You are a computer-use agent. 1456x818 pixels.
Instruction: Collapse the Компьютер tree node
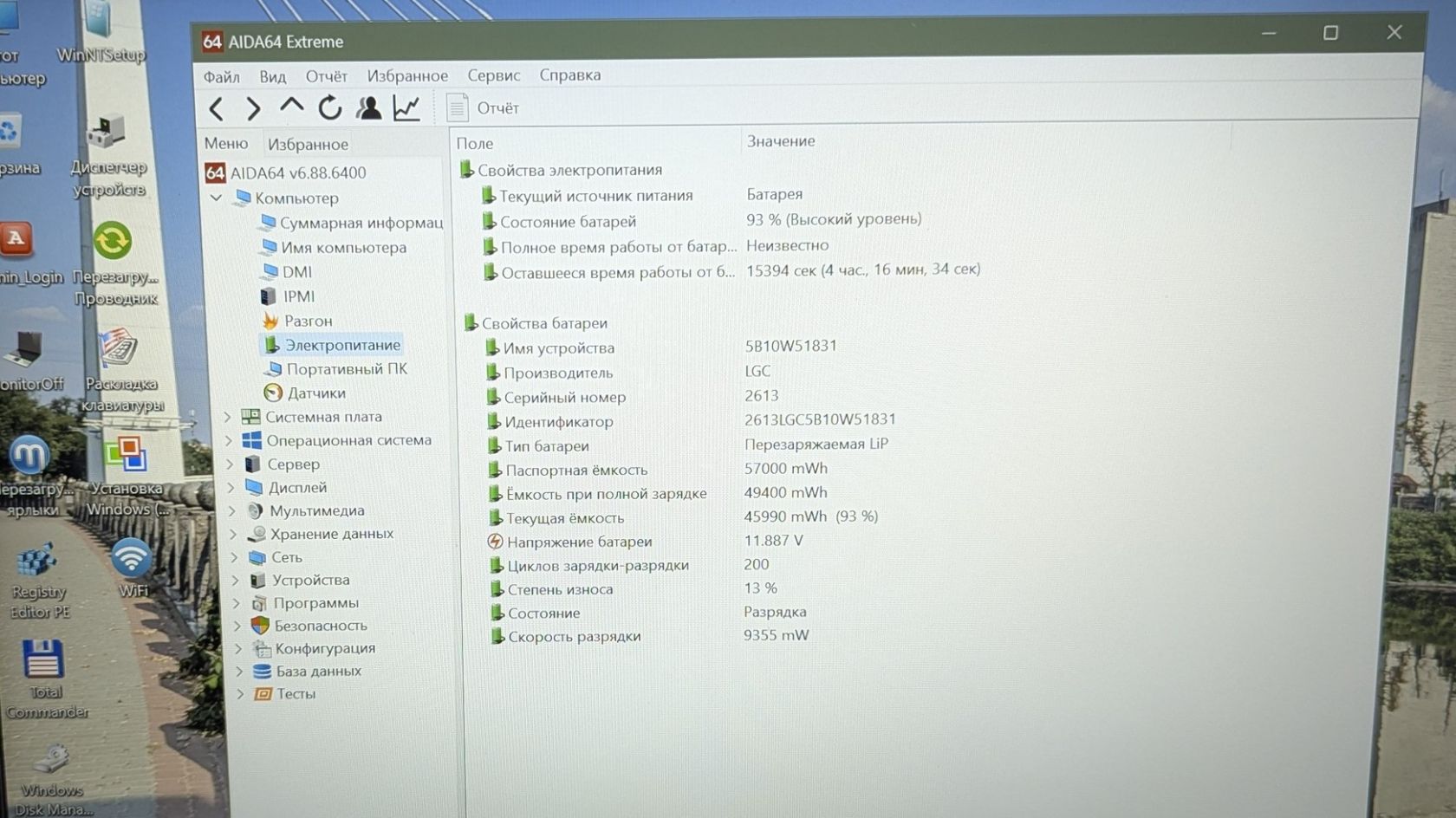pos(217,198)
